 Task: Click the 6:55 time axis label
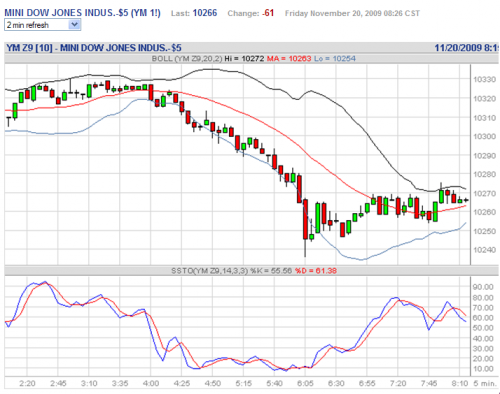[367, 383]
